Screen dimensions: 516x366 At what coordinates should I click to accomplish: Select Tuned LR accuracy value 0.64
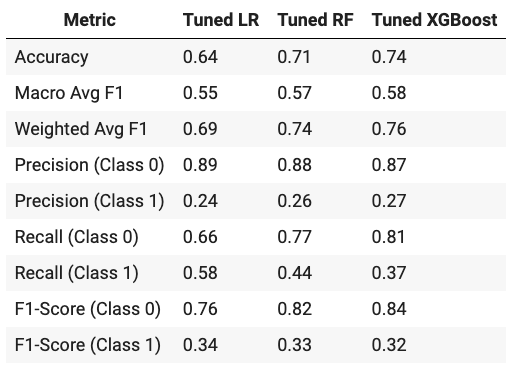click(200, 57)
